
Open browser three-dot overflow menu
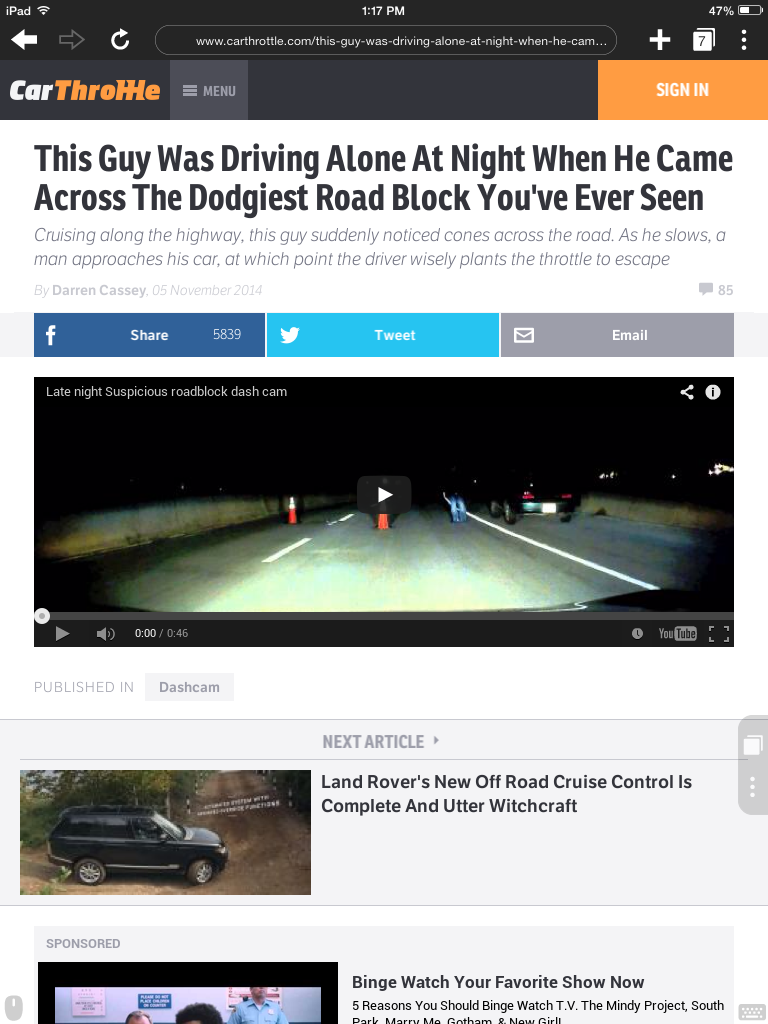[x=744, y=40]
